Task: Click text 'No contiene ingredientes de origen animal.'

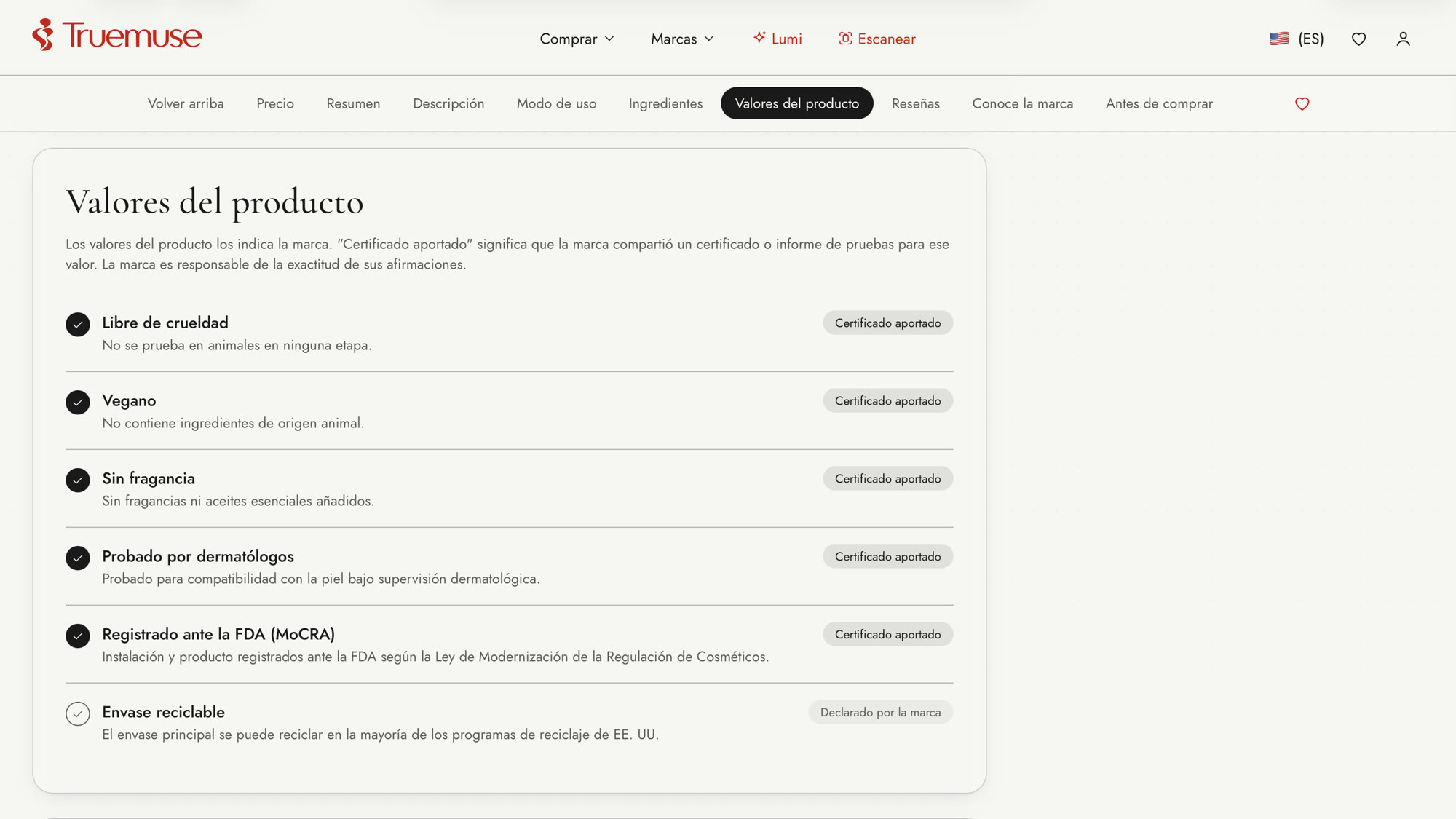Action: click(x=233, y=423)
